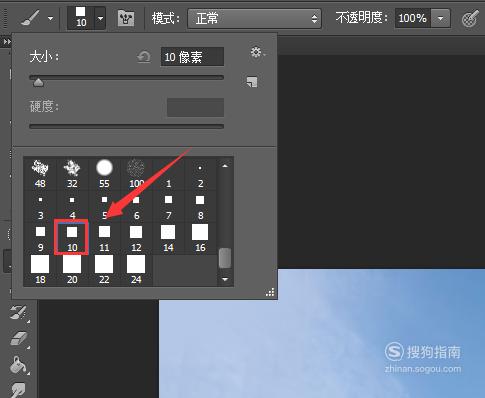Screen dimensions: 485x398
Task: Select the Smudge tool
Action: [19, 389]
